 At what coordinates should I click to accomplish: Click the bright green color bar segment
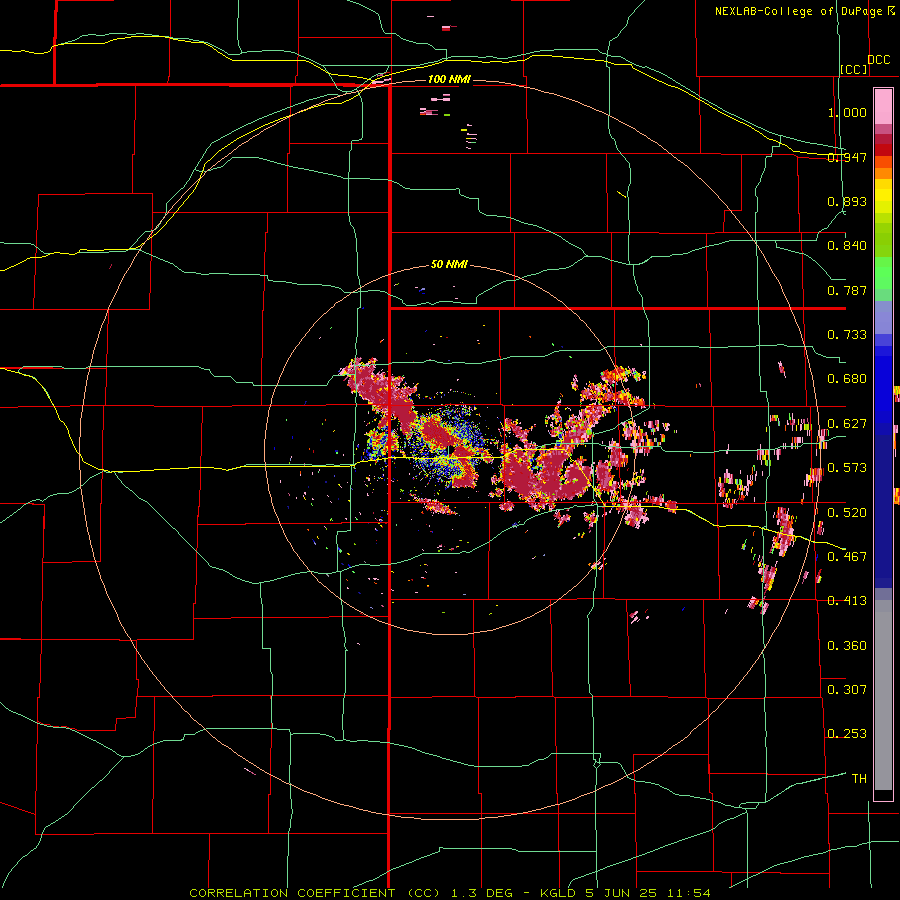point(883,272)
